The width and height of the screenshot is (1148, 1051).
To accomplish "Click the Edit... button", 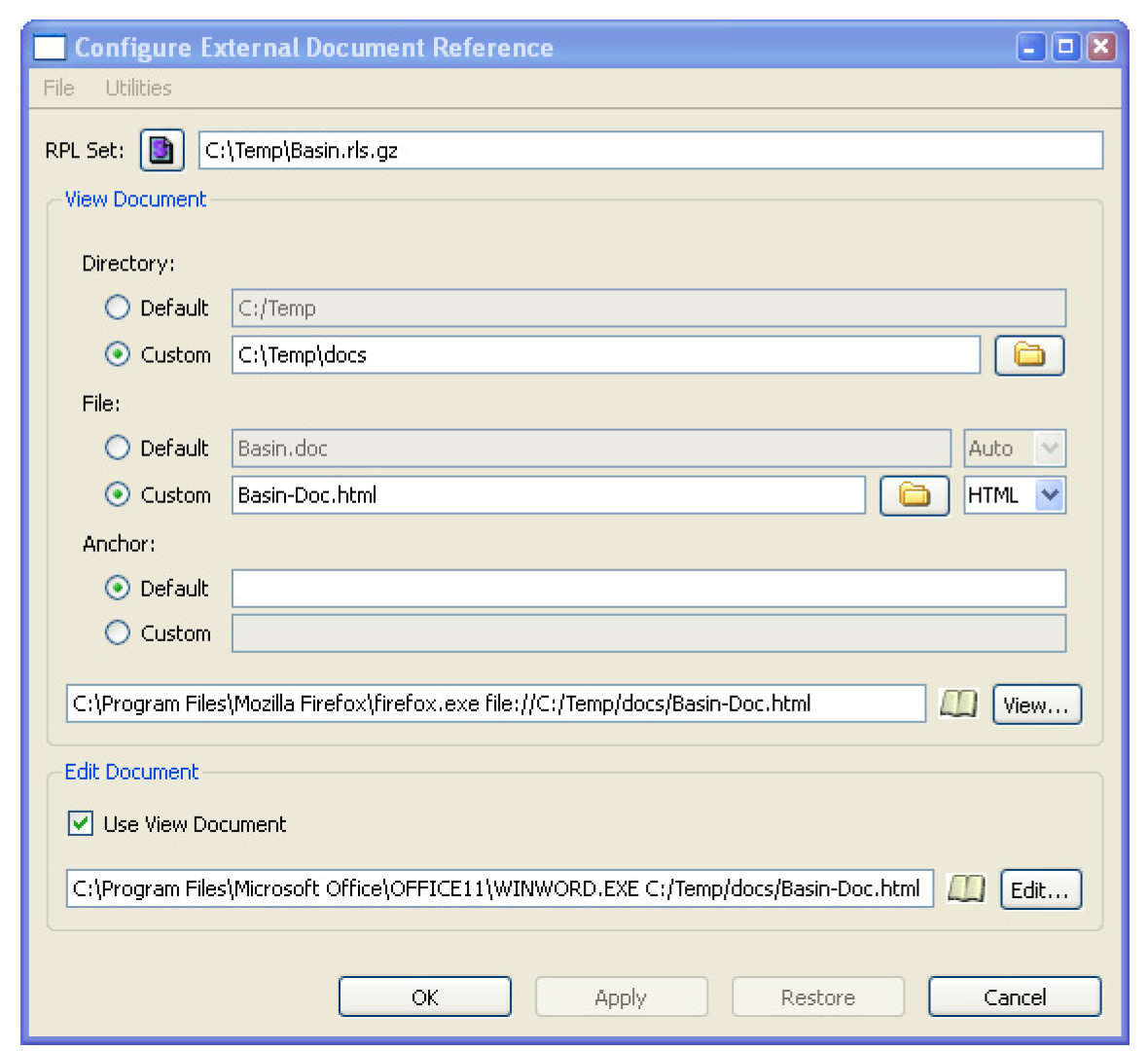I will coord(1040,889).
